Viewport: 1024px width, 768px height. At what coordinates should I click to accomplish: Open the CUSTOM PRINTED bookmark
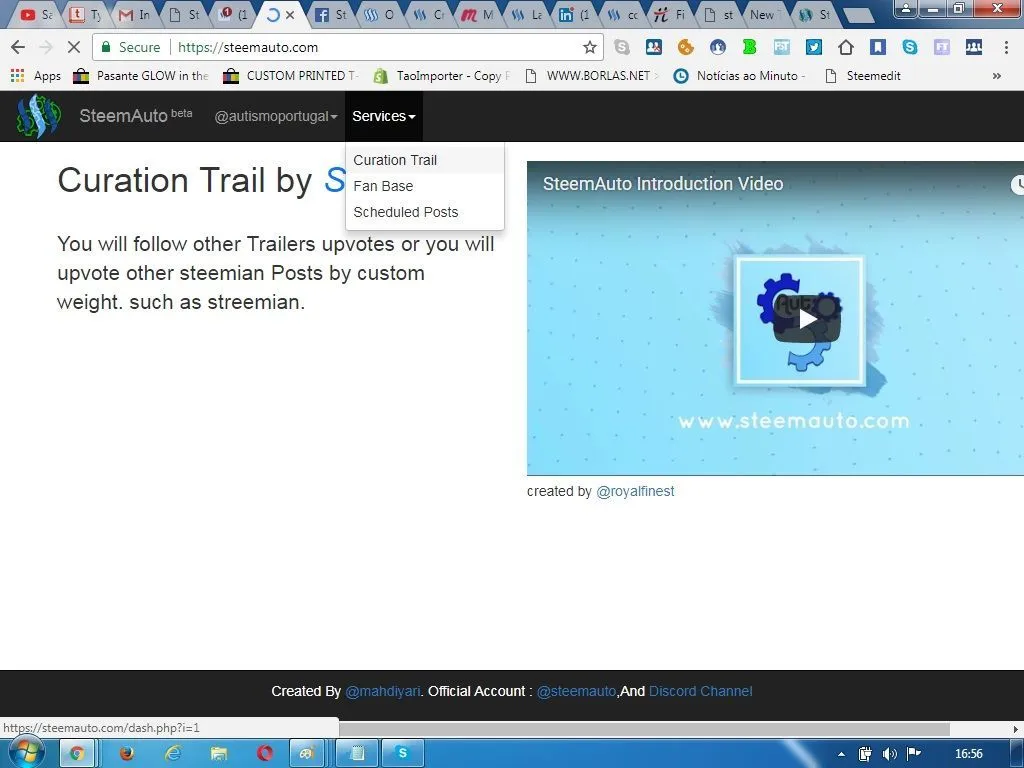pyautogui.click(x=291, y=76)
